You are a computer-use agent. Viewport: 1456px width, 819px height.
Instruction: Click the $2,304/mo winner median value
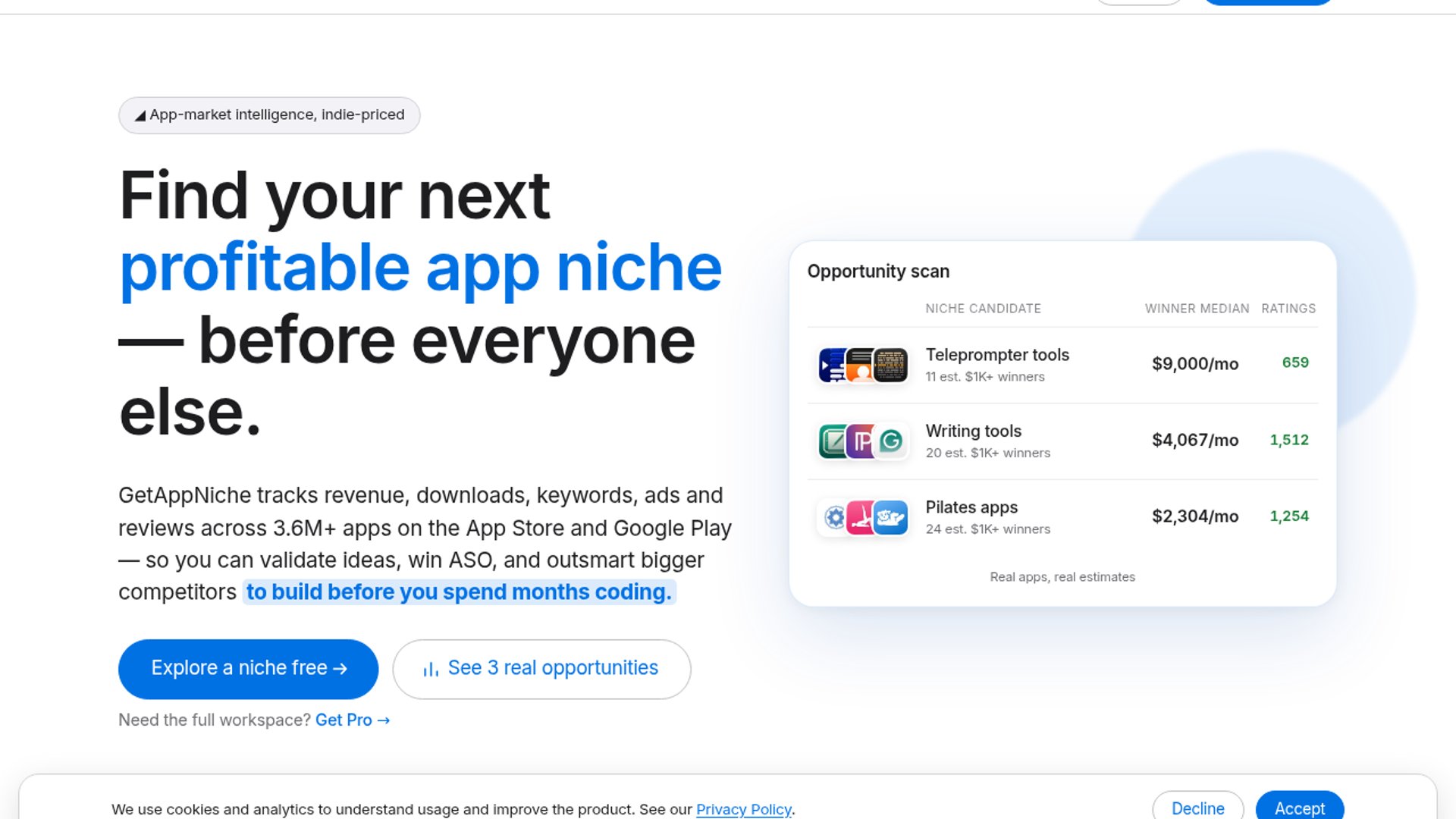pyautogui.click(x=1195, y=516)
